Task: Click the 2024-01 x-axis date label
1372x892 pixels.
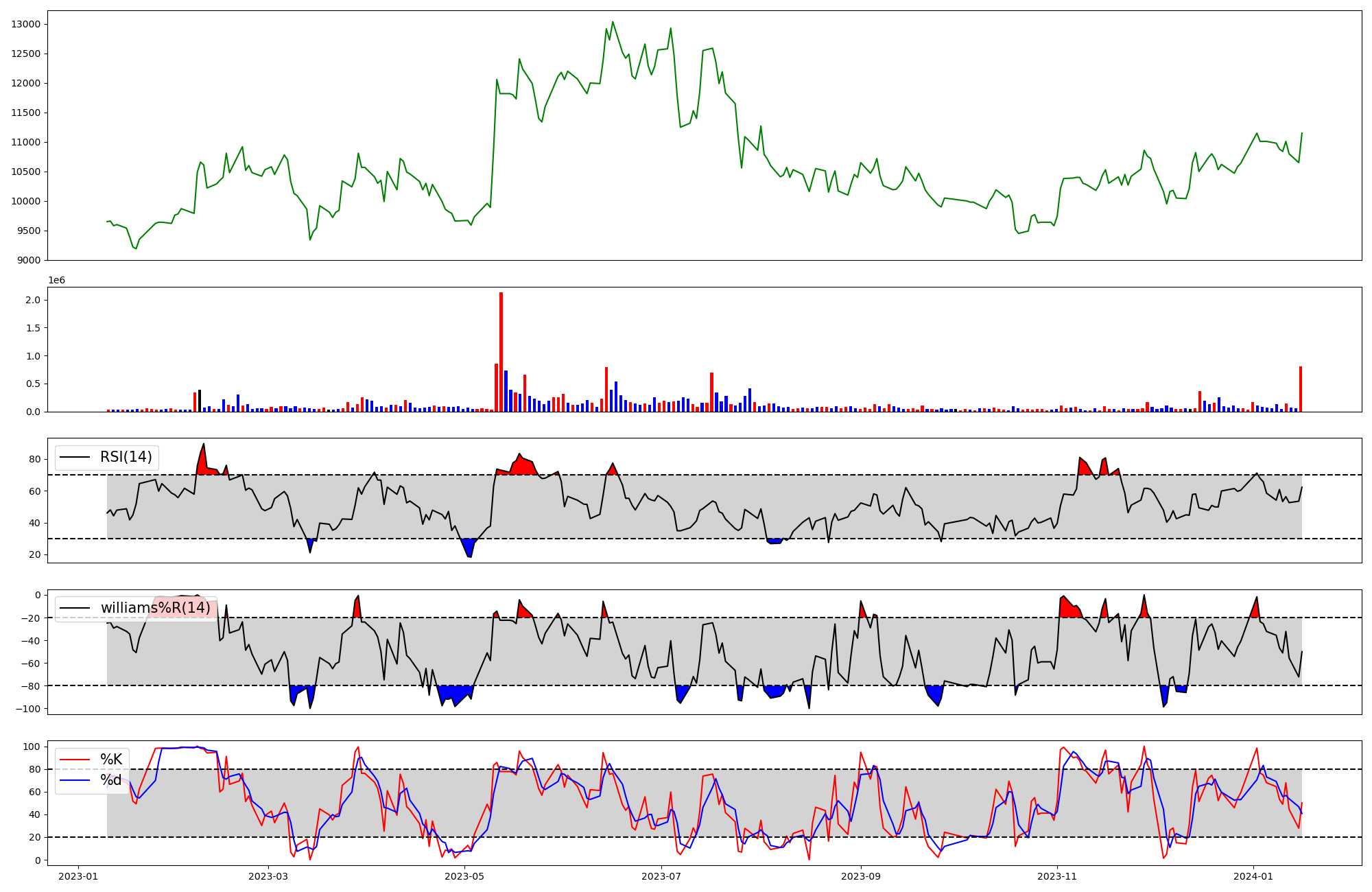Action: (x=1253, y=876)
